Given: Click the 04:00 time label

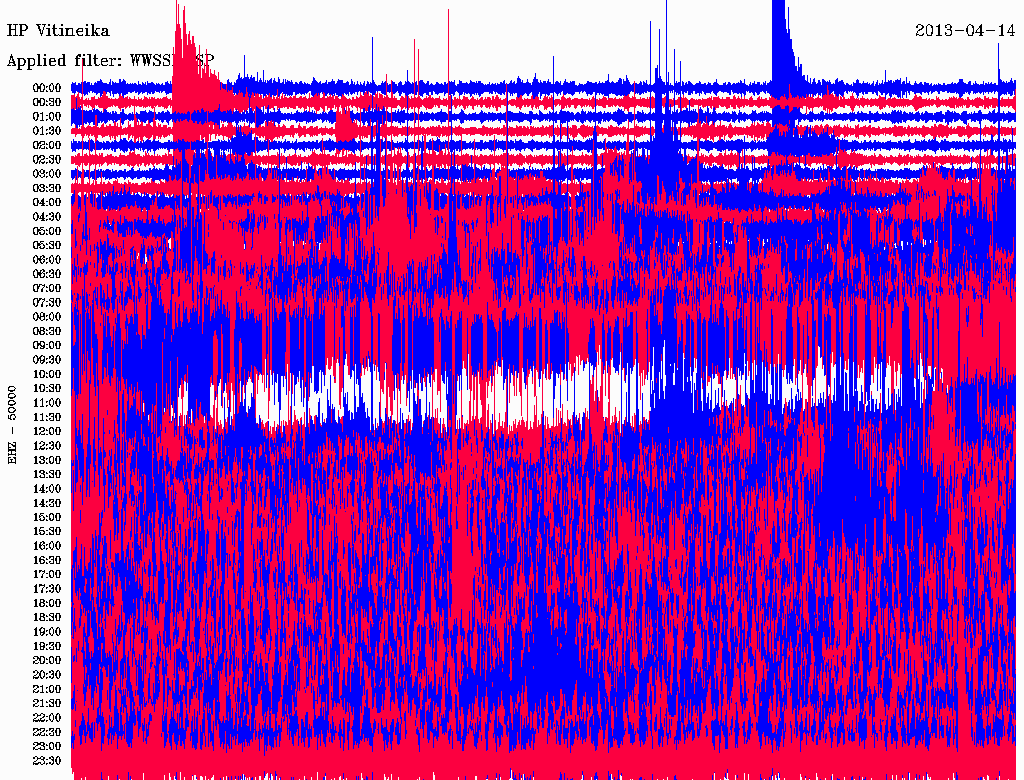Looking at the screenshot, I should click(x=47, y=203).
